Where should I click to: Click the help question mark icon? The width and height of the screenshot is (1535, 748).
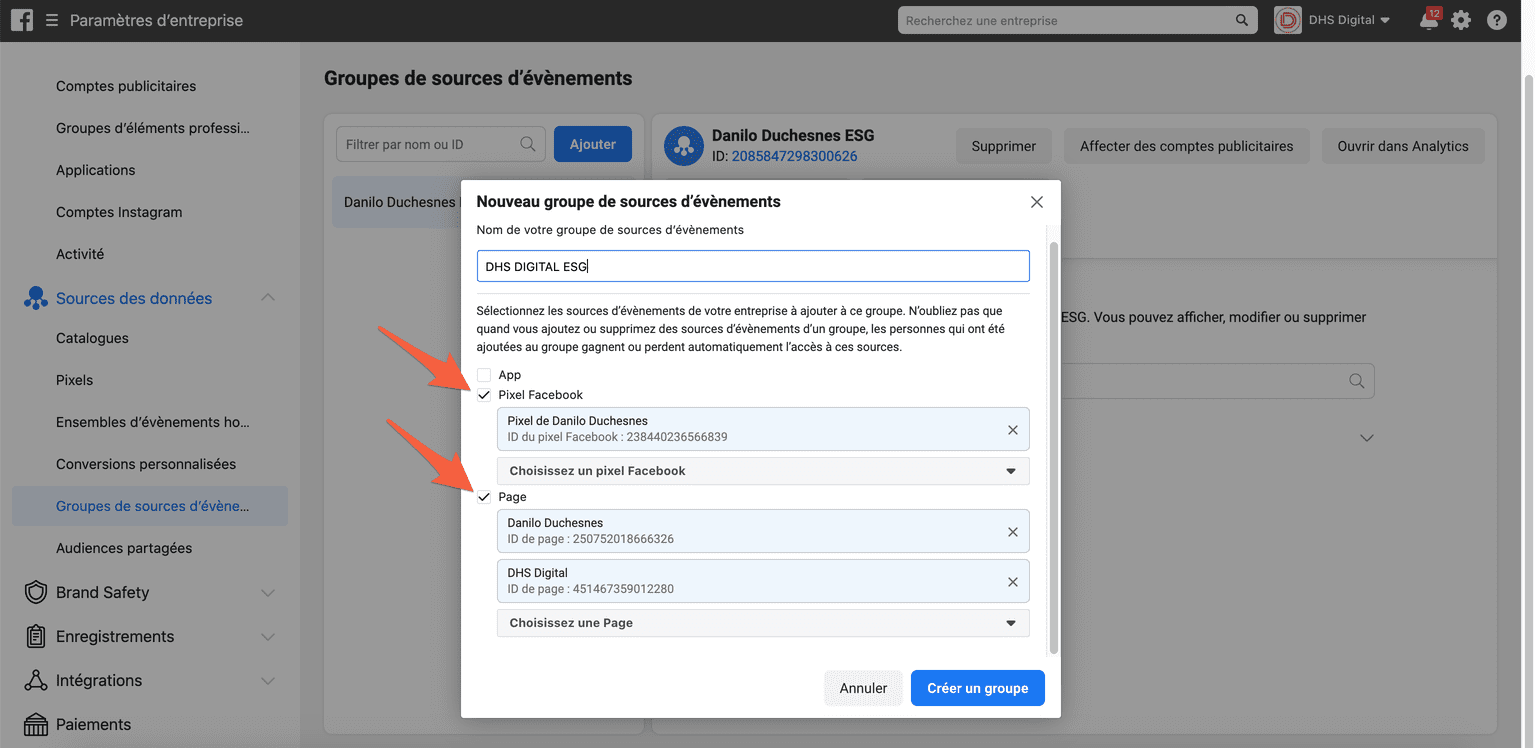(1497, 20)
